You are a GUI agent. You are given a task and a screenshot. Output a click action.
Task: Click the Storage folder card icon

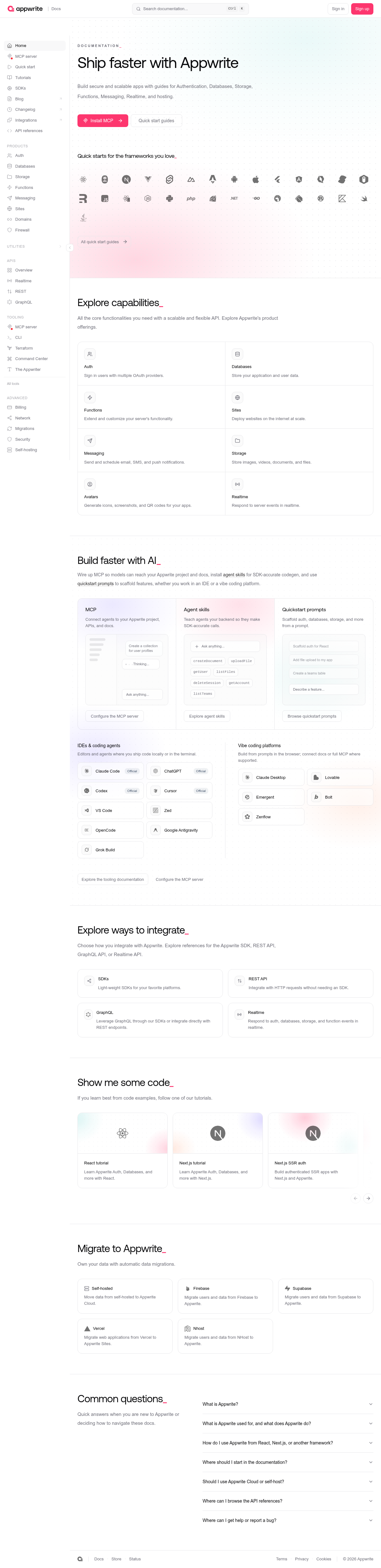[237, 441]
